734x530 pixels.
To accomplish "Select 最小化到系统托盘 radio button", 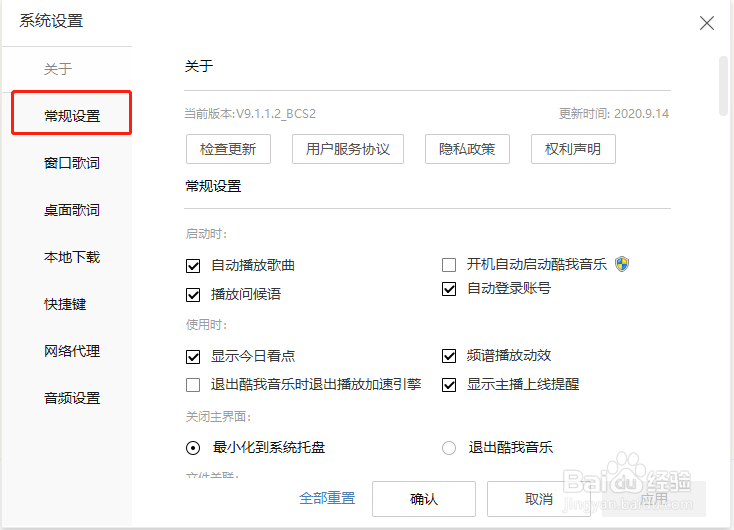I will click(x=193, y=448).
